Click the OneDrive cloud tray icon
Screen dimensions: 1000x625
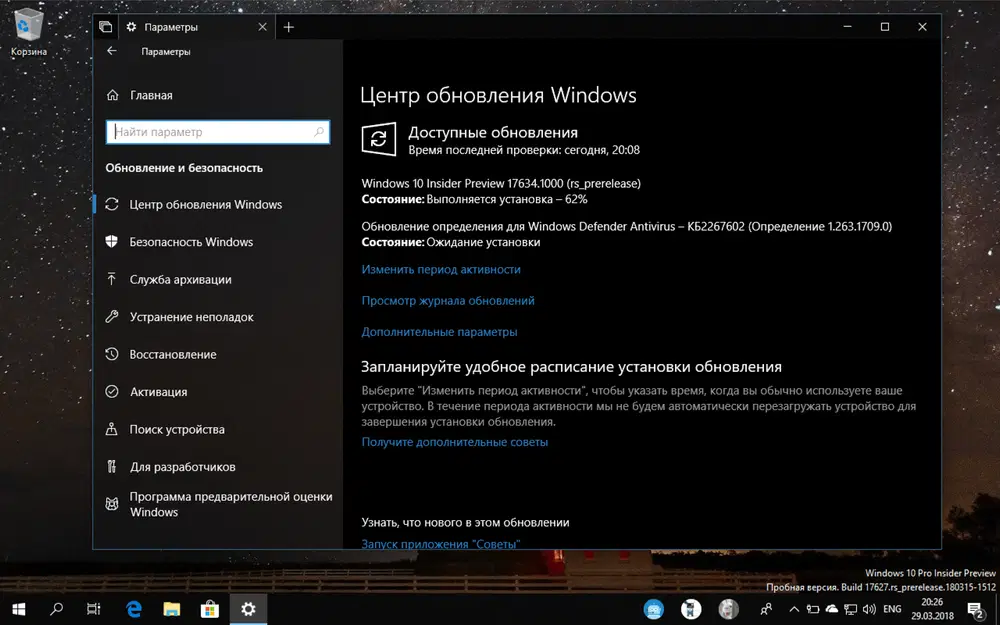(832, 609)
